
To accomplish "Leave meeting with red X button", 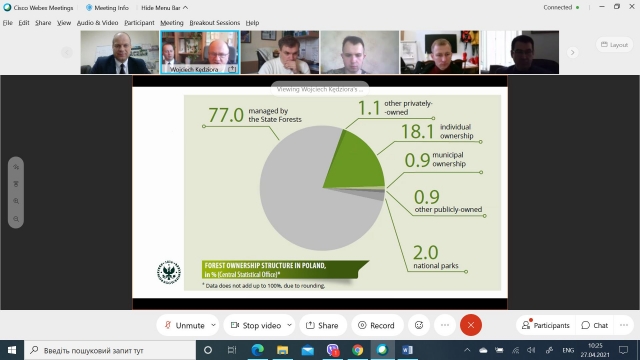I will point(471,325).
